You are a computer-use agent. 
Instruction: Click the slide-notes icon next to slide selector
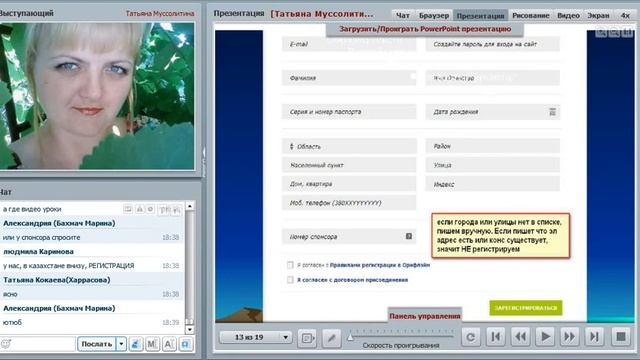[307, 338]
